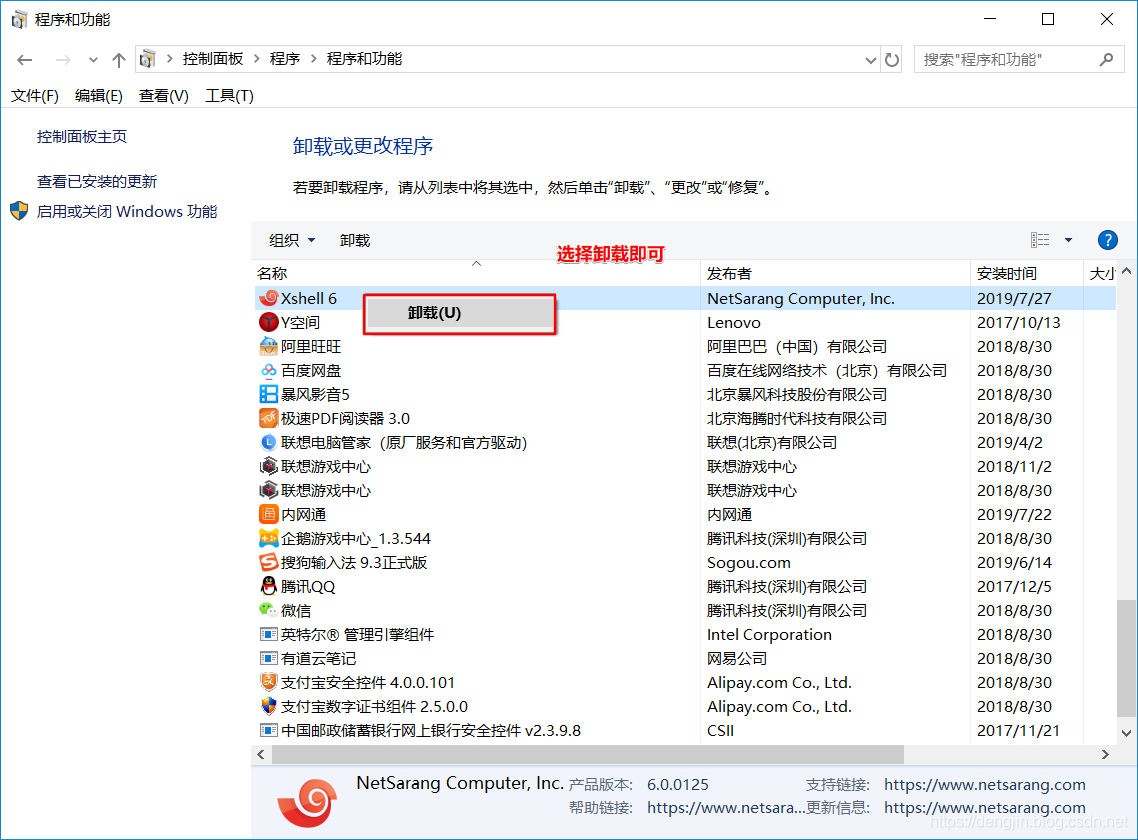Click the 阿里旺旺 icon in the program list
The width and height of the screenshot is (1138, 840).
[266, 346]
